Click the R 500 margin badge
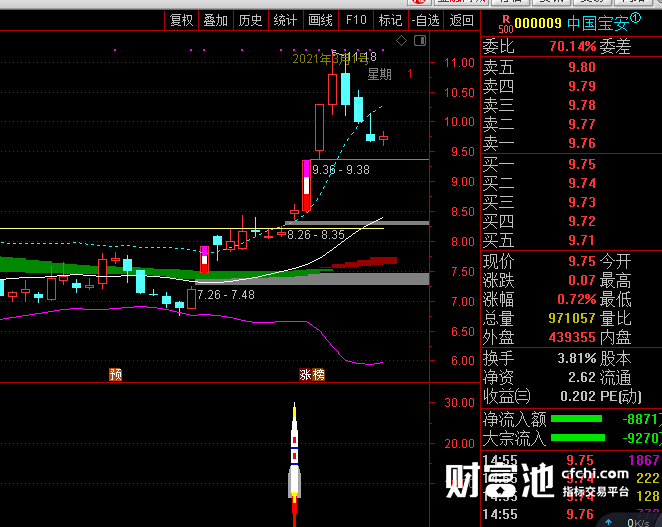 (505, 24)
